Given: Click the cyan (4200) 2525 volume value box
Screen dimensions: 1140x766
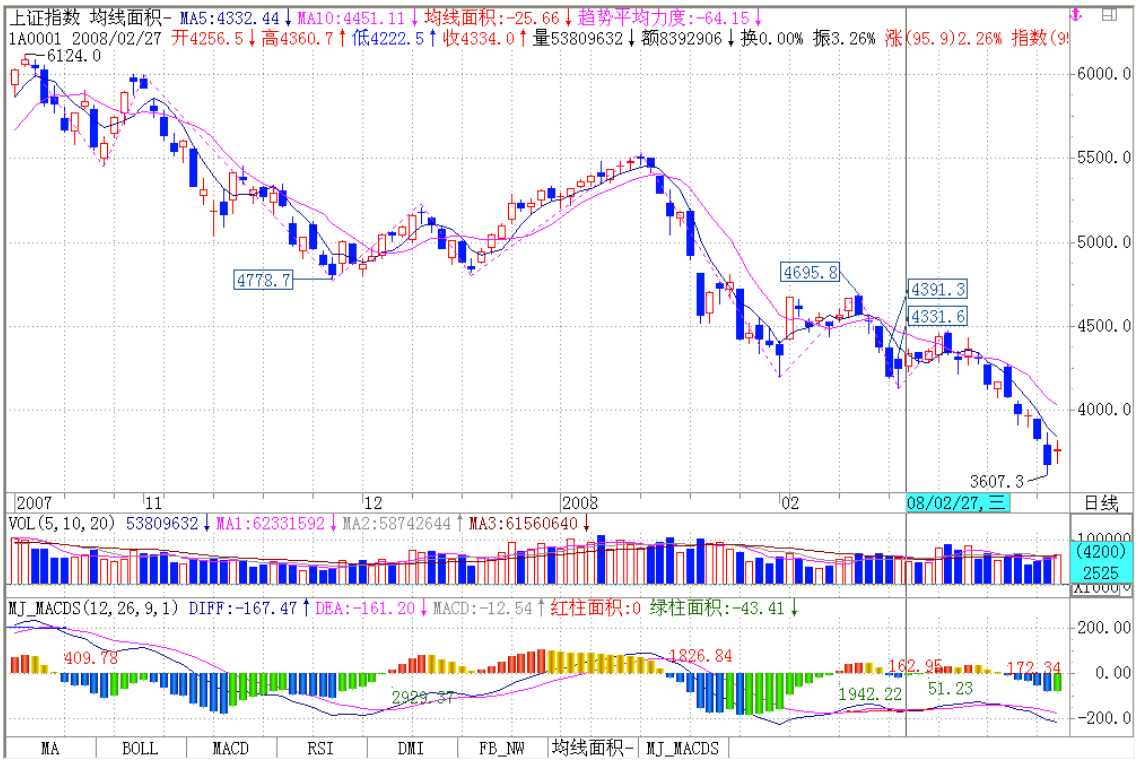Looking at the screenshot, I should coord(1101,562).
